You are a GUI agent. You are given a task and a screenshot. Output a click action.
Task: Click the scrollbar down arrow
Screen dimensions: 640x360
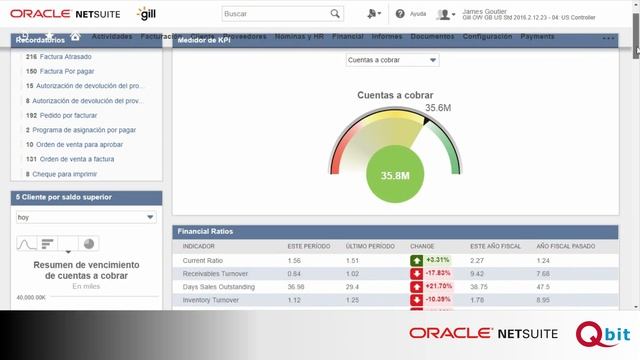click(636, 307)
